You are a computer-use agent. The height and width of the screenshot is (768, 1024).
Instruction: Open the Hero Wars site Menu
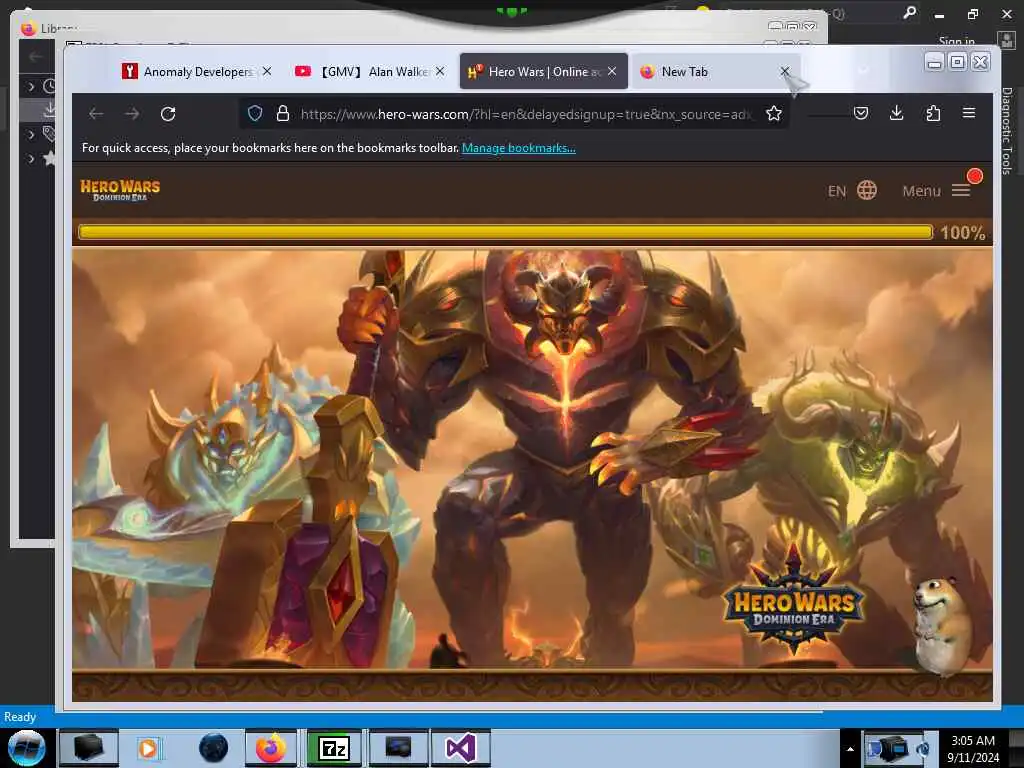click(x=936, y=191)
